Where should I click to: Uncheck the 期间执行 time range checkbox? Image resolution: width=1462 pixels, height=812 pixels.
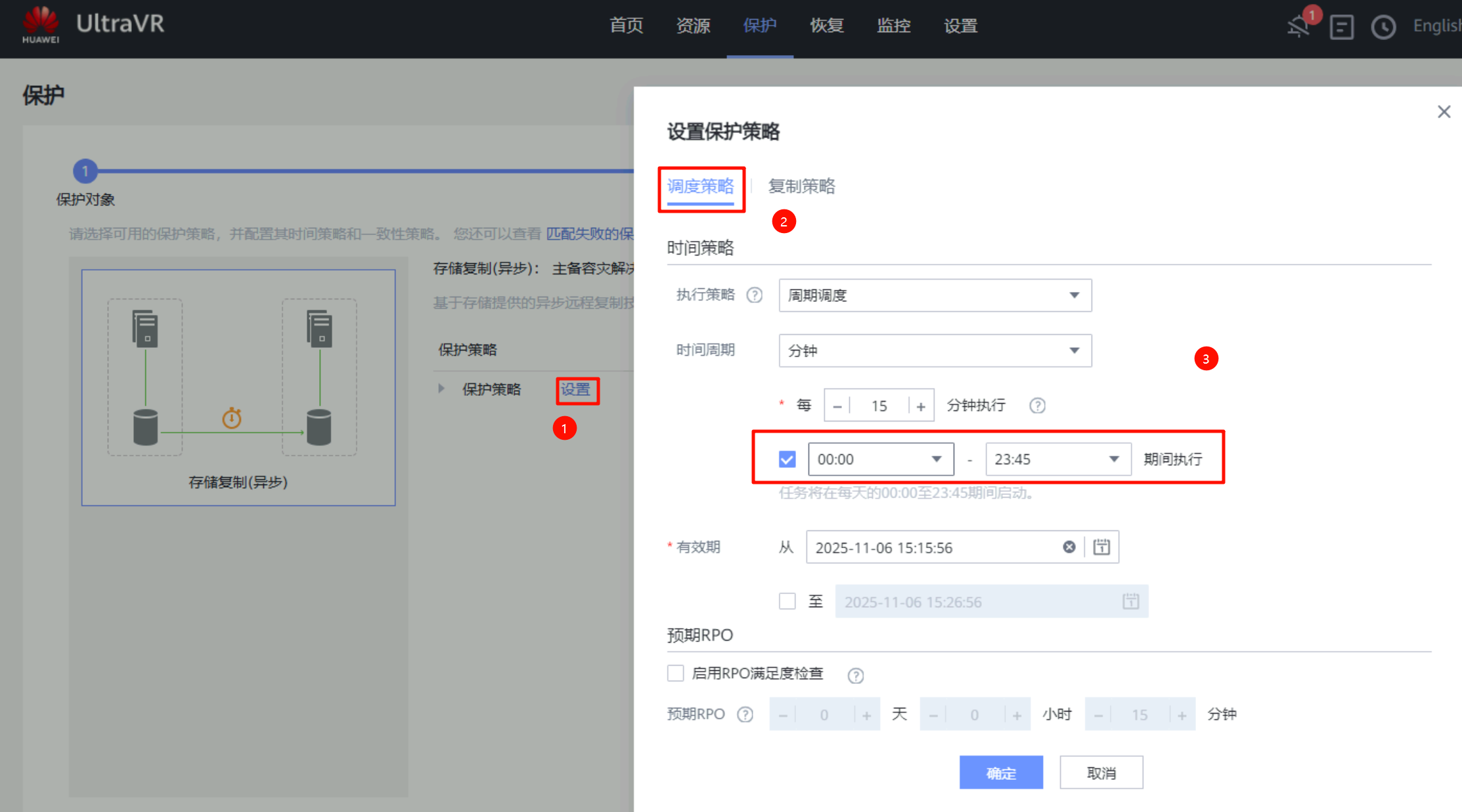[787, 459]
